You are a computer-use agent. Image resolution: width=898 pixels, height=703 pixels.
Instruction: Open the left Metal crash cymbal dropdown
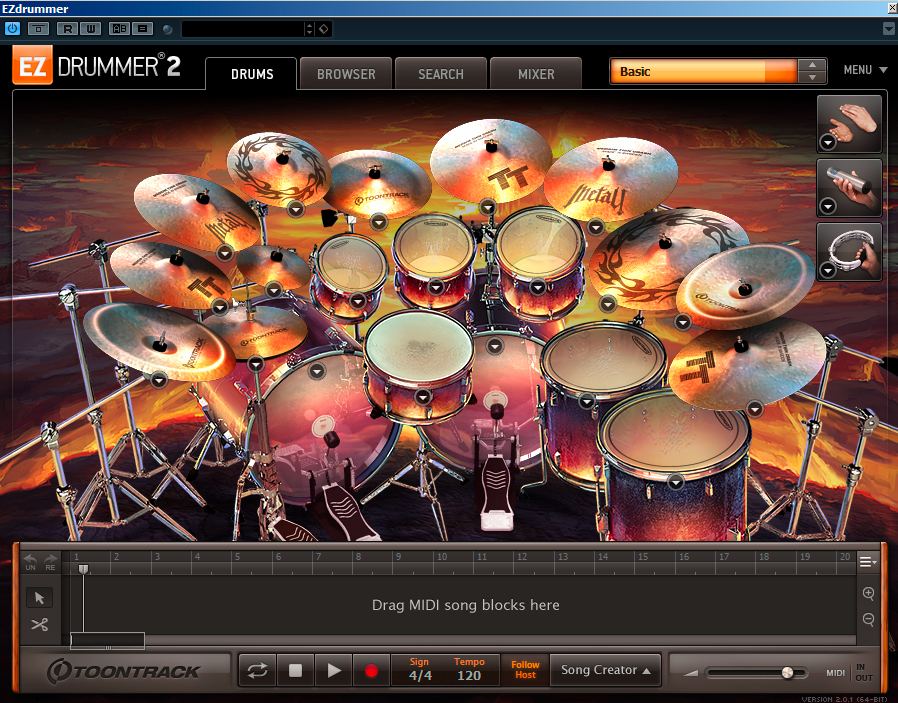(x=224, y=252)
